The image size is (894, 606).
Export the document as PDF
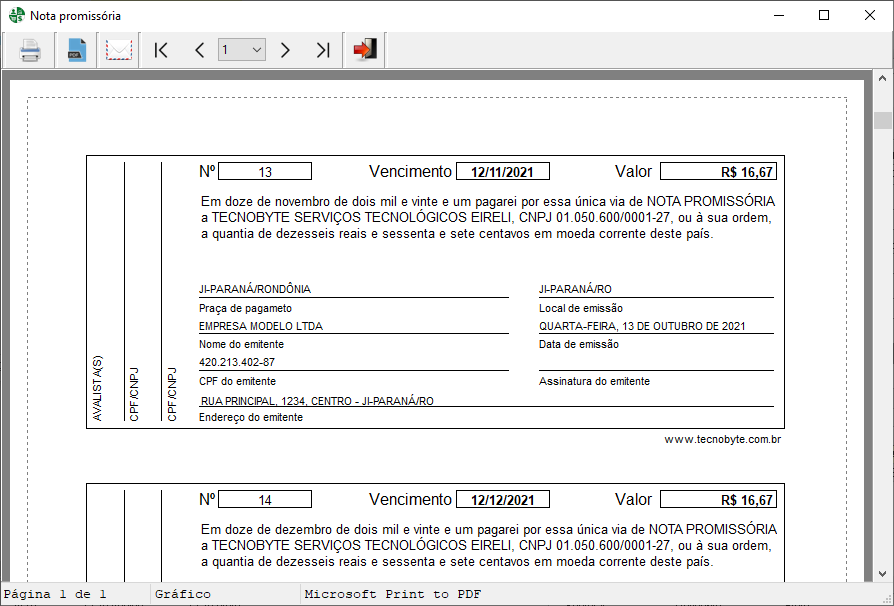point(74,49)
